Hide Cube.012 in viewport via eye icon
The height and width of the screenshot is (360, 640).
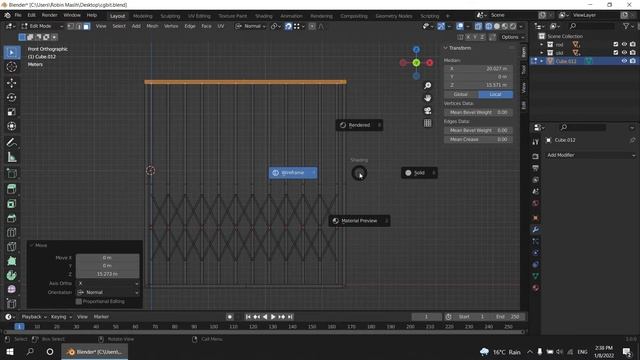pyautogui.click(x=624, y=61)
